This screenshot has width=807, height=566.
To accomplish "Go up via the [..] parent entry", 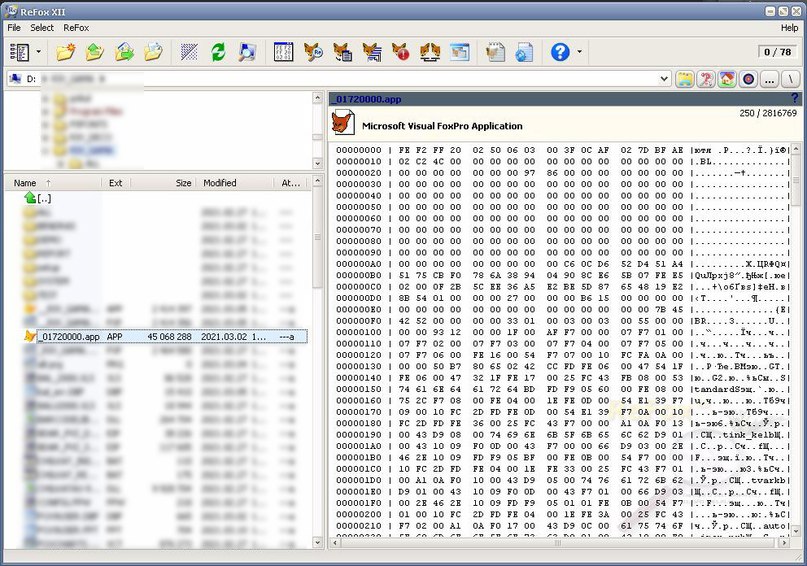I will 38,198.
